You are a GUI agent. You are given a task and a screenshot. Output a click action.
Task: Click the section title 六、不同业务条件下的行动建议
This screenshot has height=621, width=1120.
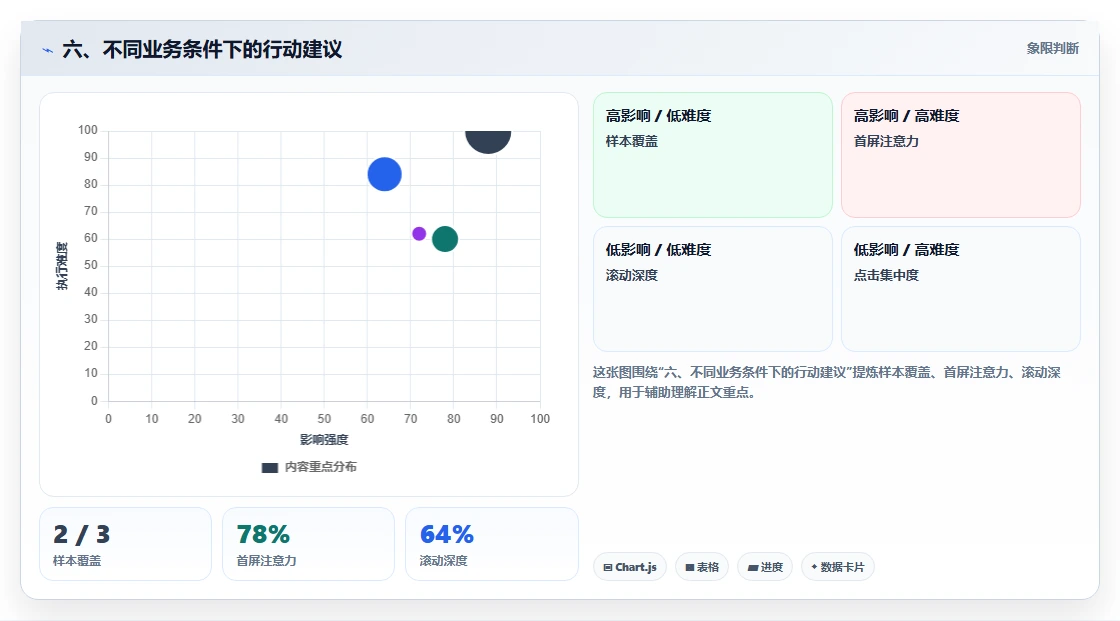pos(202,49)
